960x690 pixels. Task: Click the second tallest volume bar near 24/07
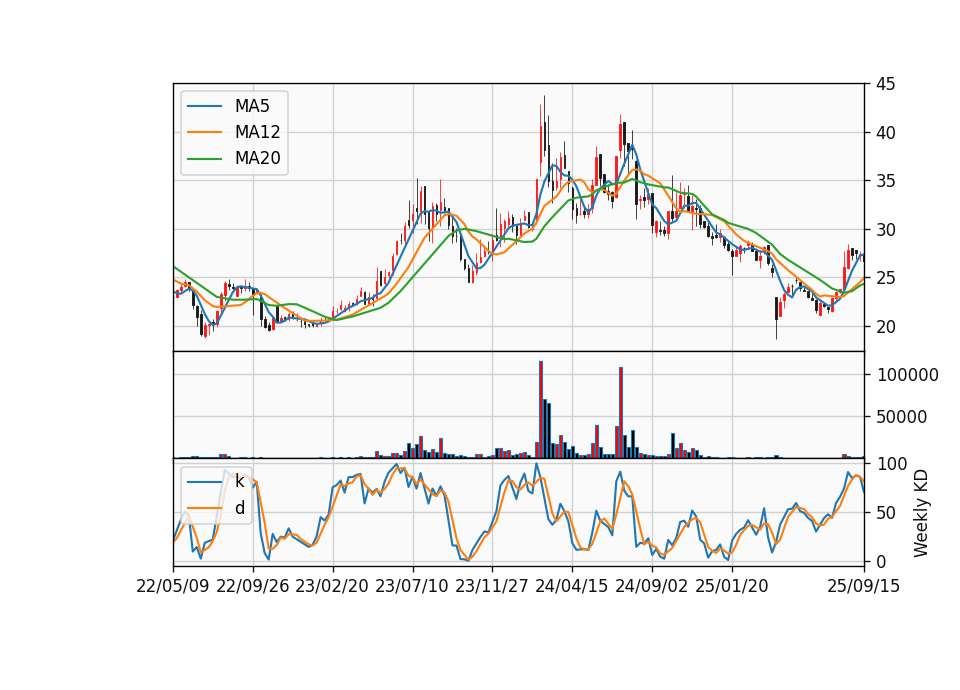click(x=621, y=413)
